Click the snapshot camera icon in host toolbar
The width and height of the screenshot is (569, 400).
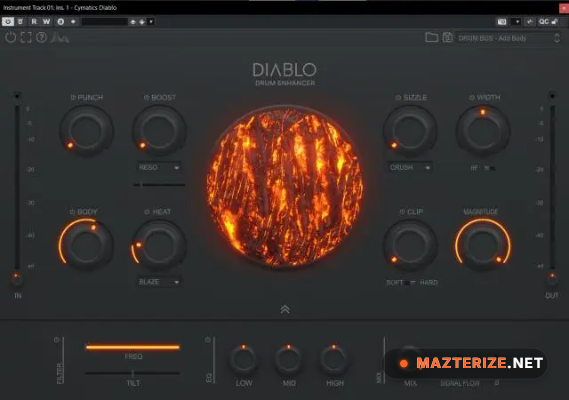click(502, 22)
